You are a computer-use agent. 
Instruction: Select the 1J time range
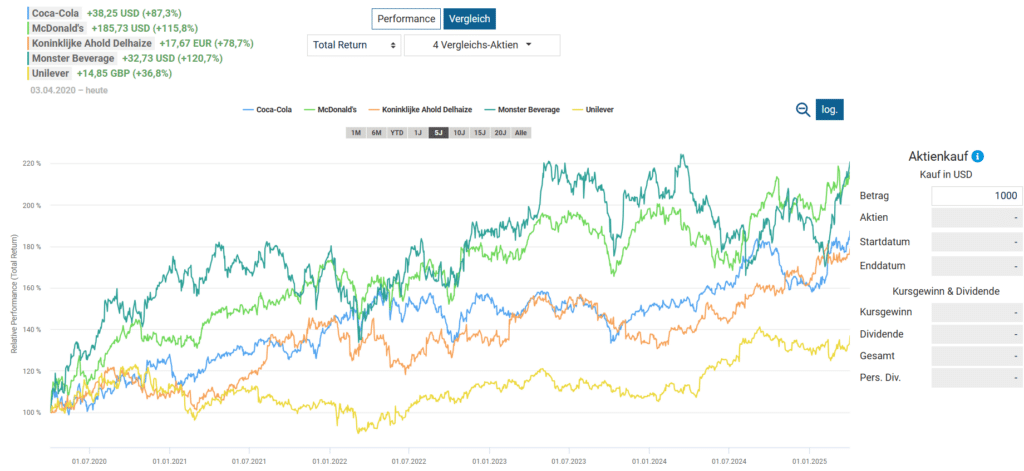[x=417, y=133]
